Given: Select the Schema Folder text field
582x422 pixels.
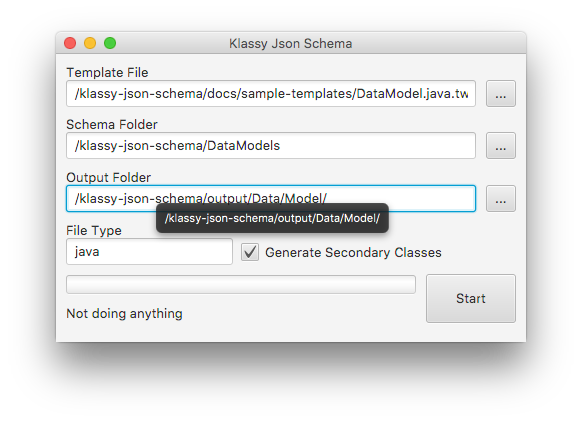Looking at the screenshot, I should [271, 145].
